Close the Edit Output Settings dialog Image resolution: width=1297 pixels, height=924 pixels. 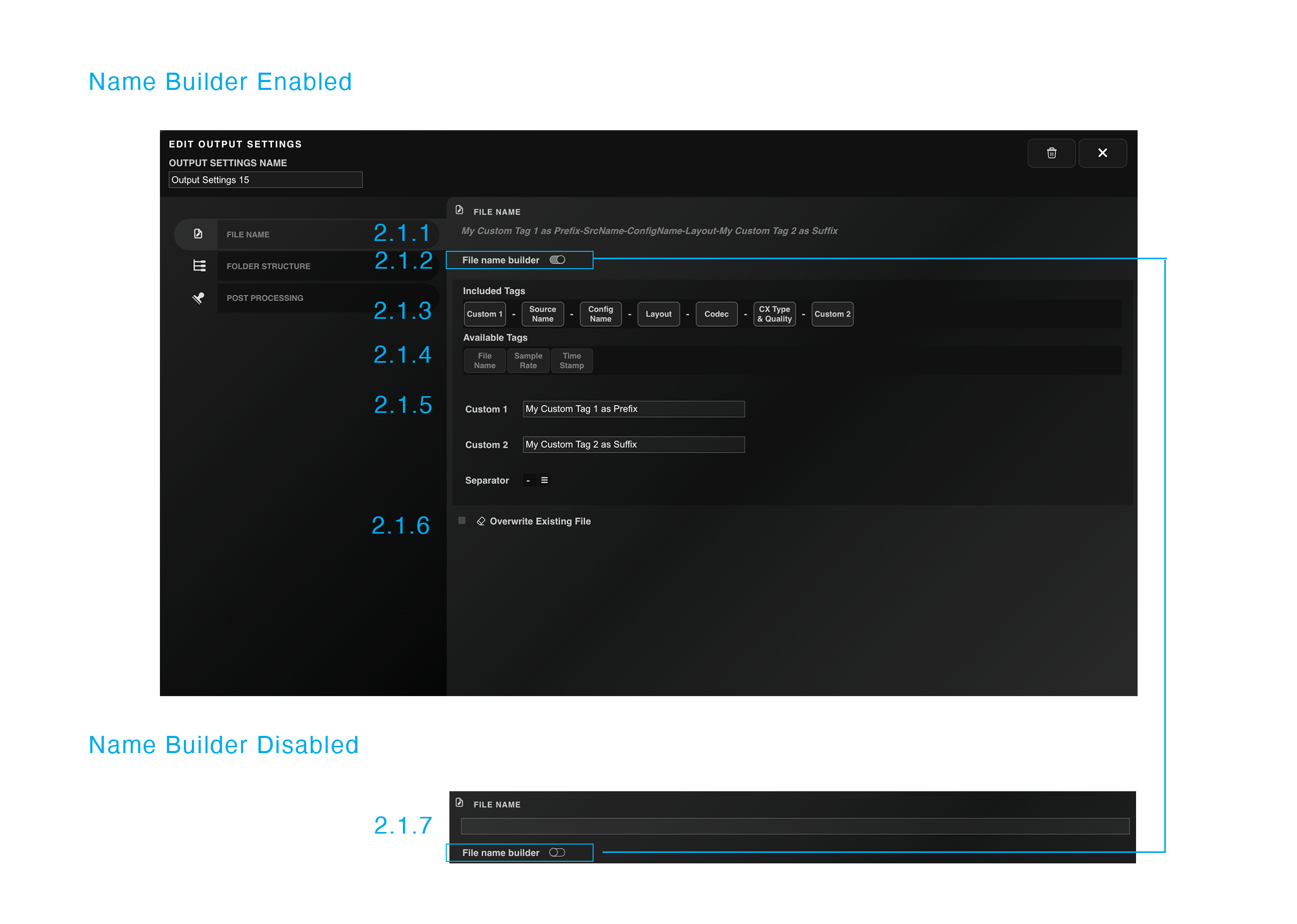point(1102,153)
